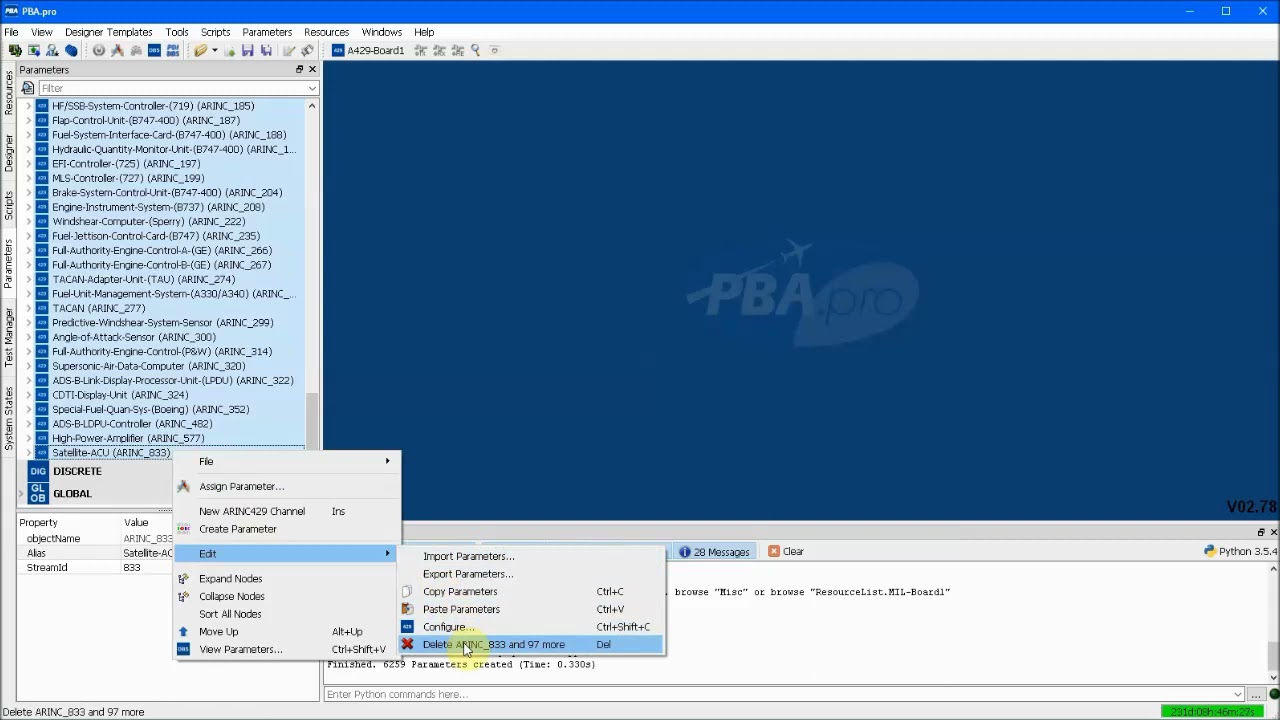
Task: Switch to the Designer side tab
Action: click(x=8, y=153)
